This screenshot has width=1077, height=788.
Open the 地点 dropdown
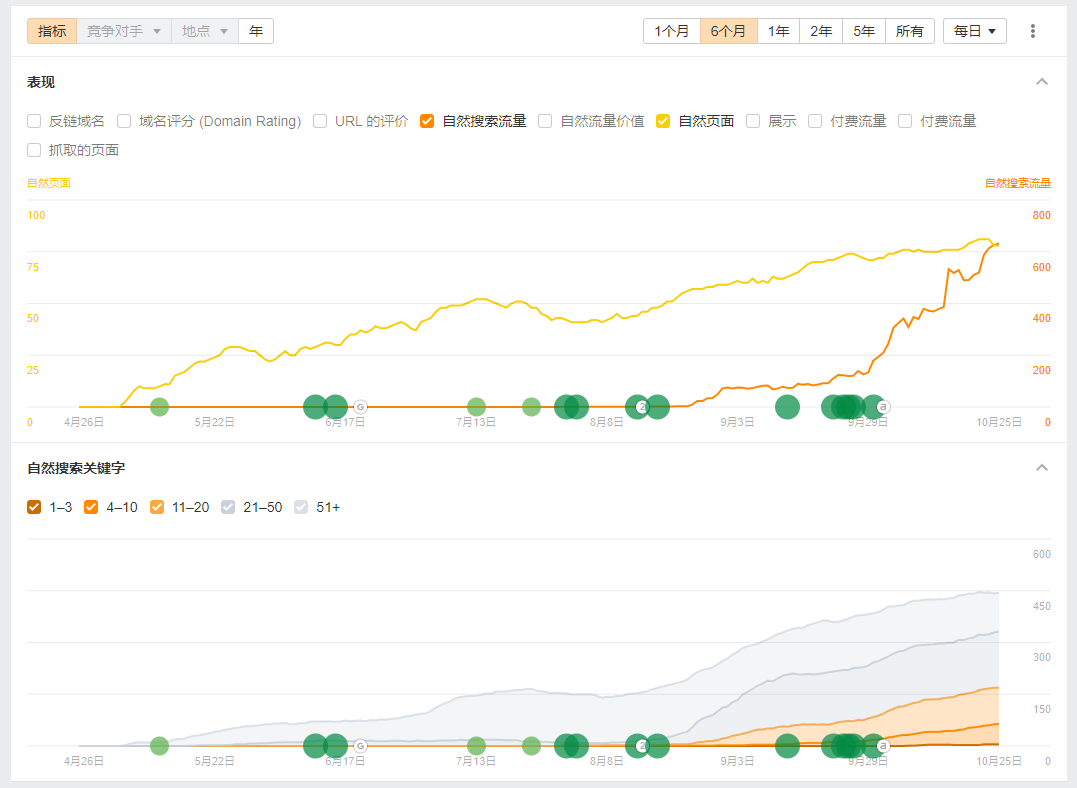pos(205,31)
